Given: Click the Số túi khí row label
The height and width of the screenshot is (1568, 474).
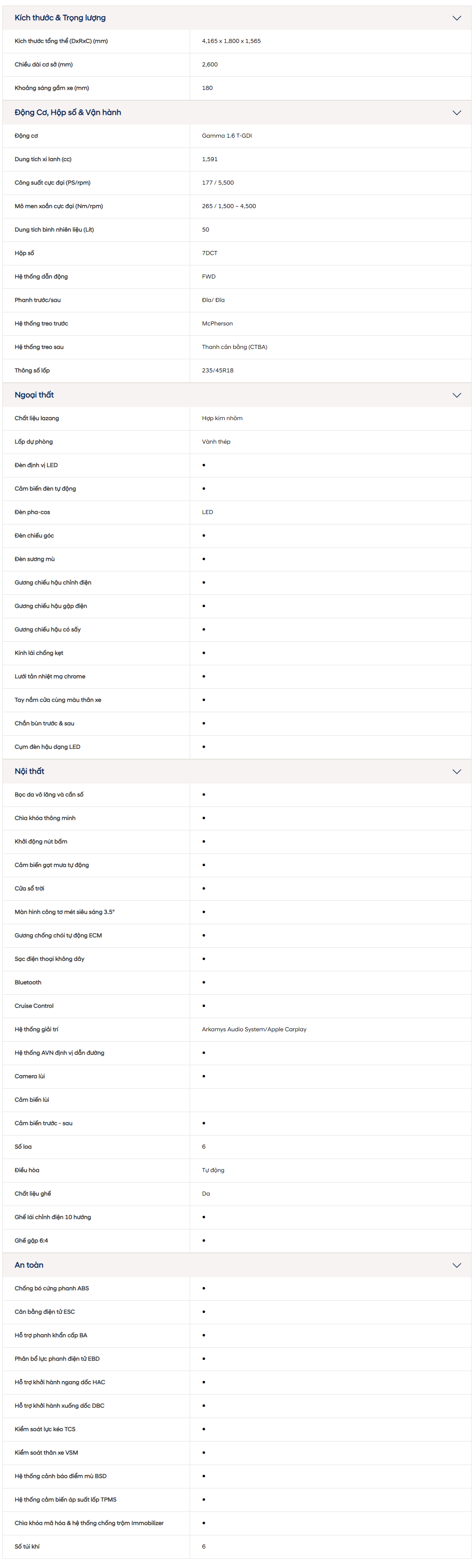Looking at the screenshot, I should click(27, 1546).
